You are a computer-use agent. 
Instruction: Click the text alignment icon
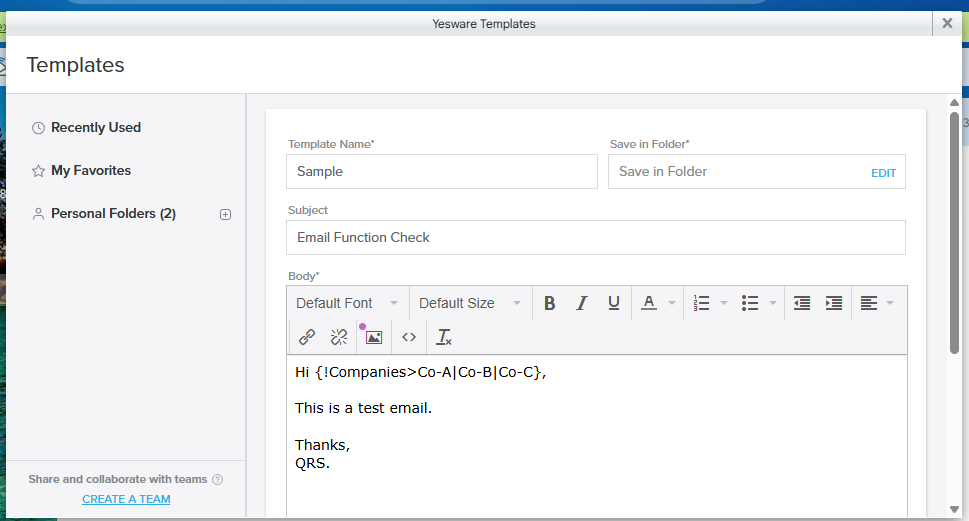[869, 303]
